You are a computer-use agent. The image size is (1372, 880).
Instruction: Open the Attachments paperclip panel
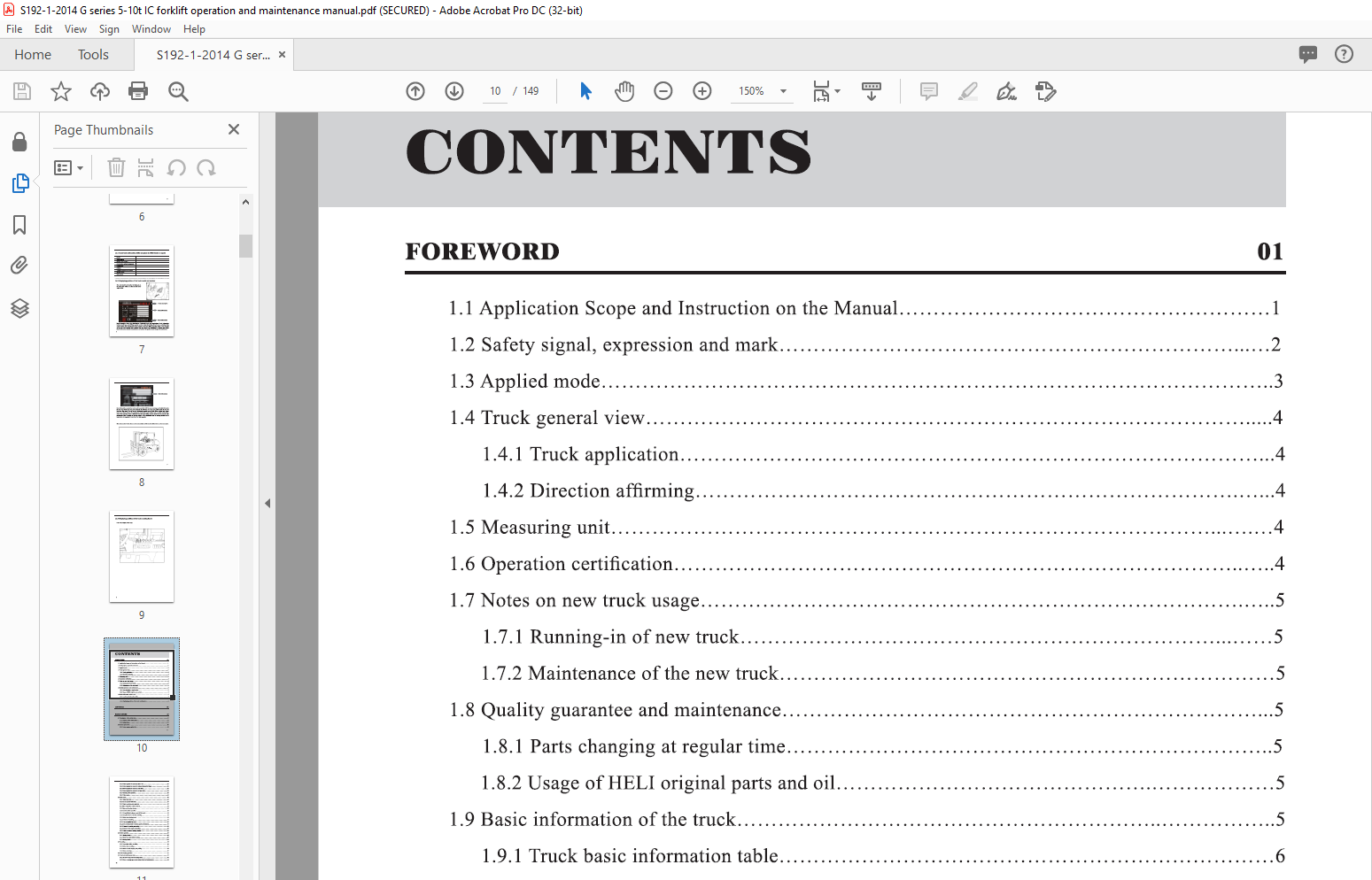(x=19, y=266)
